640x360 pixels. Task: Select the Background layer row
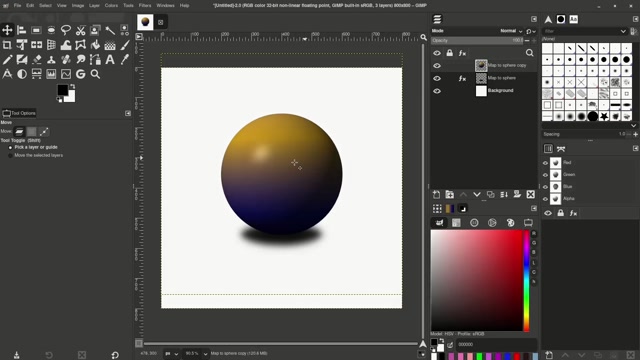click(x=484, y=91)
